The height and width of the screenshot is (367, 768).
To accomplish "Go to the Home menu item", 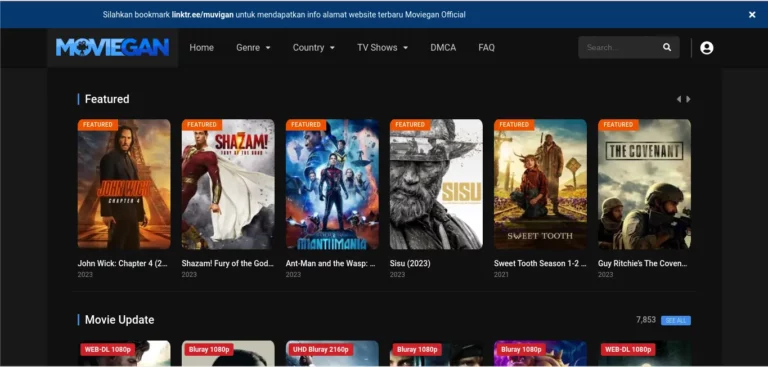I will 201,48.
